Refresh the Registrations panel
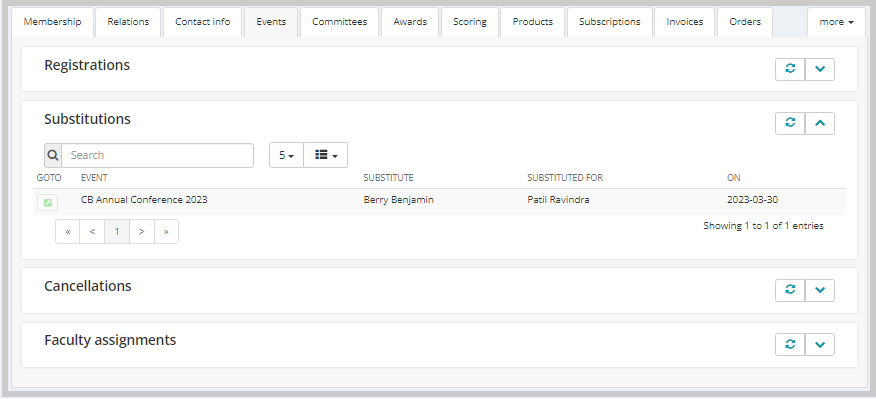 (790, 69)
